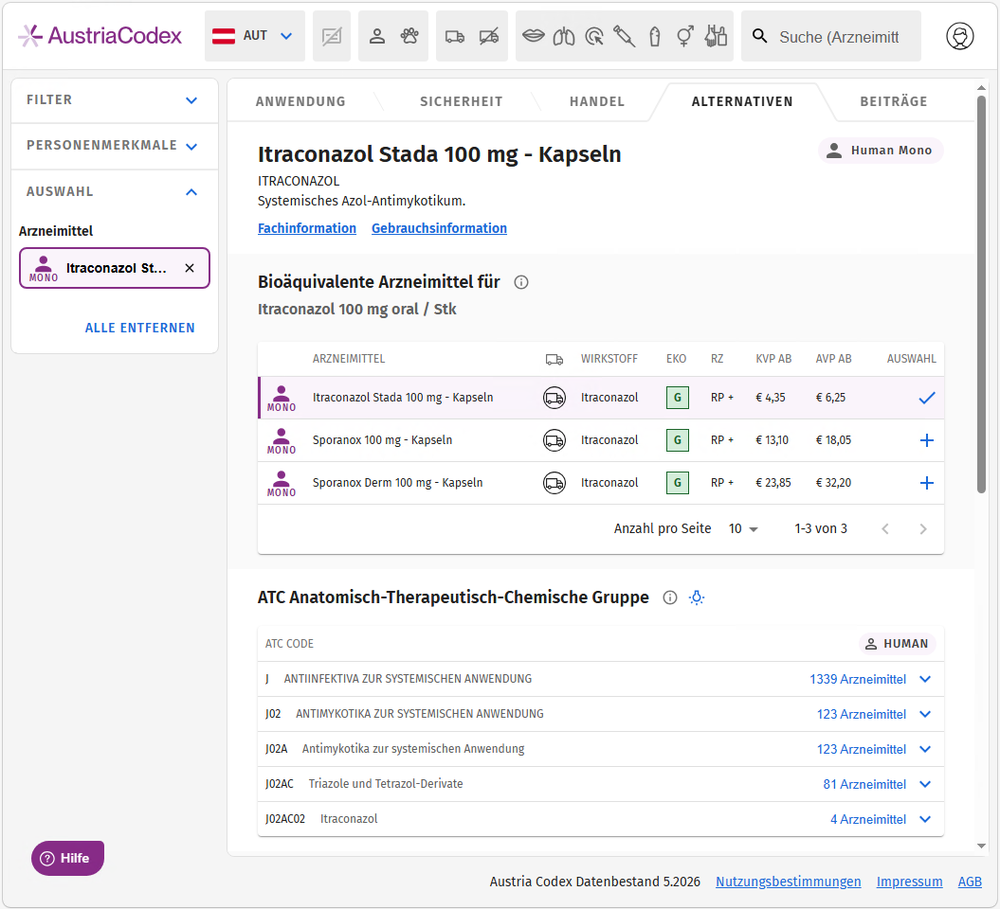Select the glove and bottle filter

point(716,36)
